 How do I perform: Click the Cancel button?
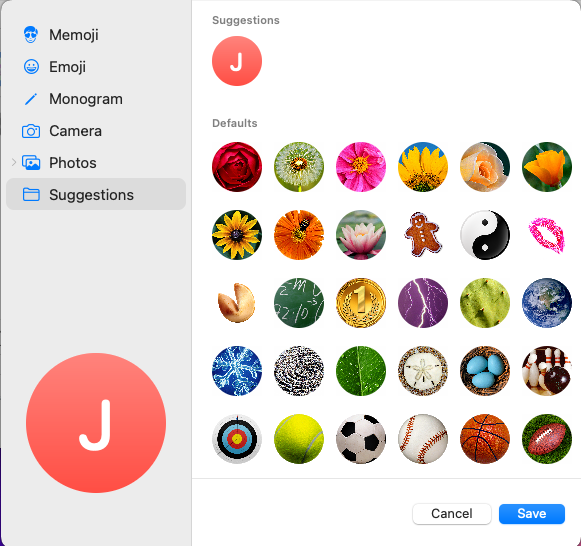[452, 514]
